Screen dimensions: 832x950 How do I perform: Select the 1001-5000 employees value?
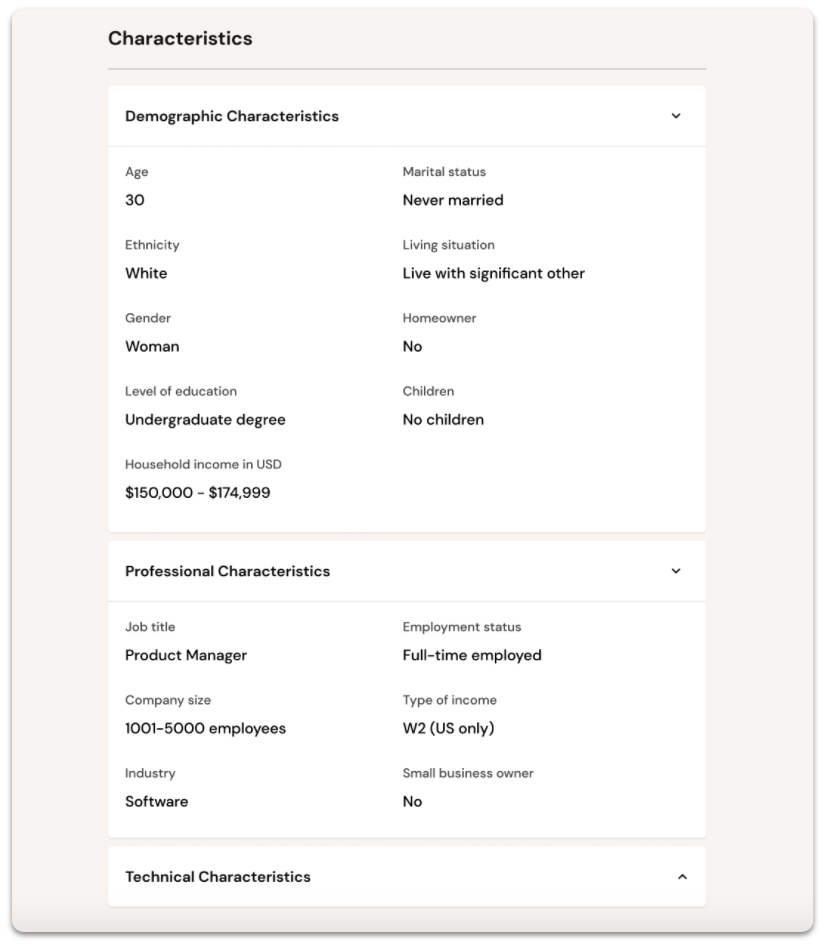(205, 728)
